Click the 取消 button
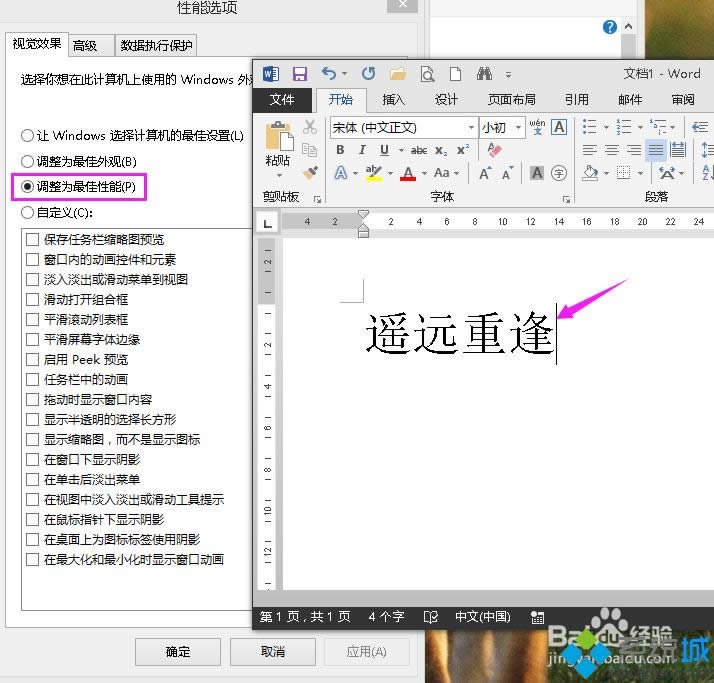Viewport: 714px width, 683px height. coord(272,651)
